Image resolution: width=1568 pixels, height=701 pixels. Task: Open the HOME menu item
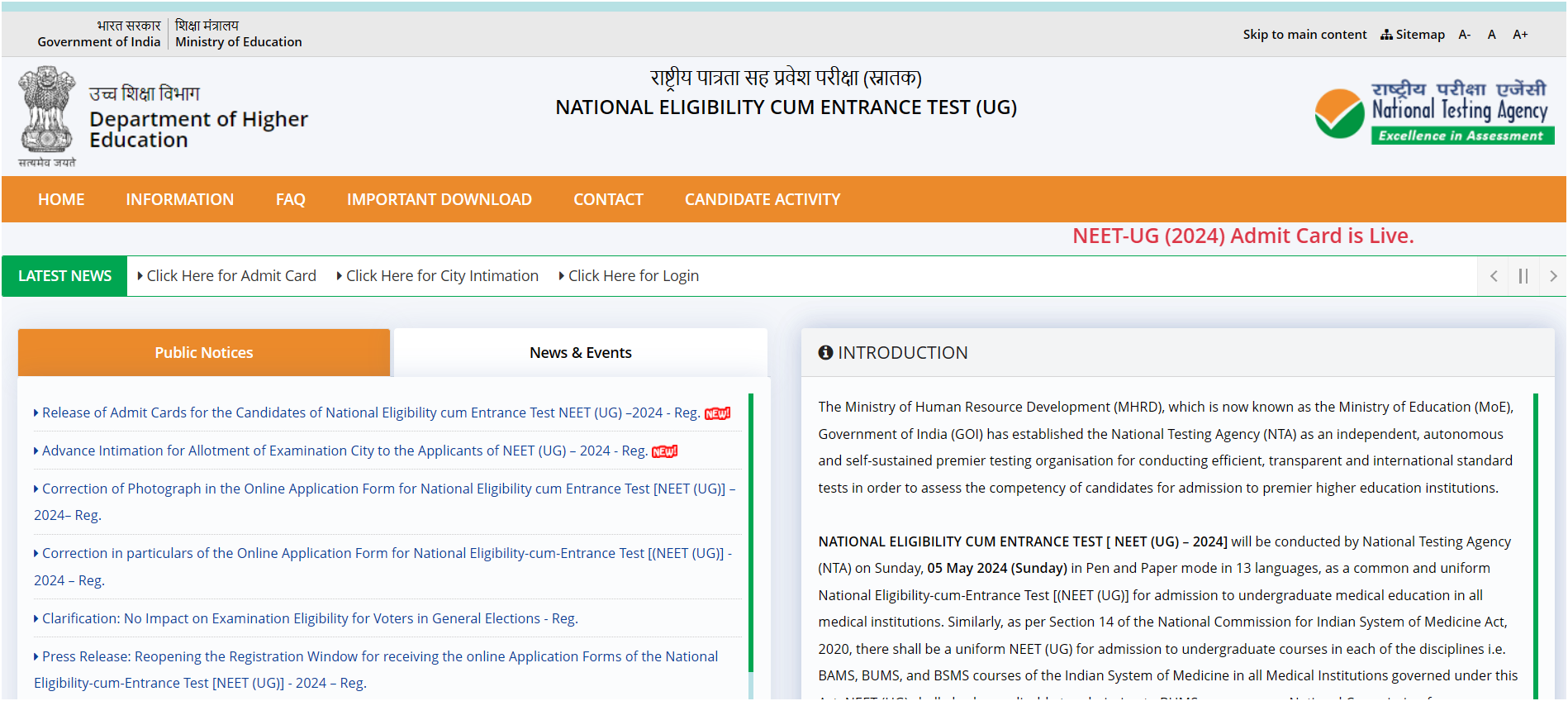point(61,199)
